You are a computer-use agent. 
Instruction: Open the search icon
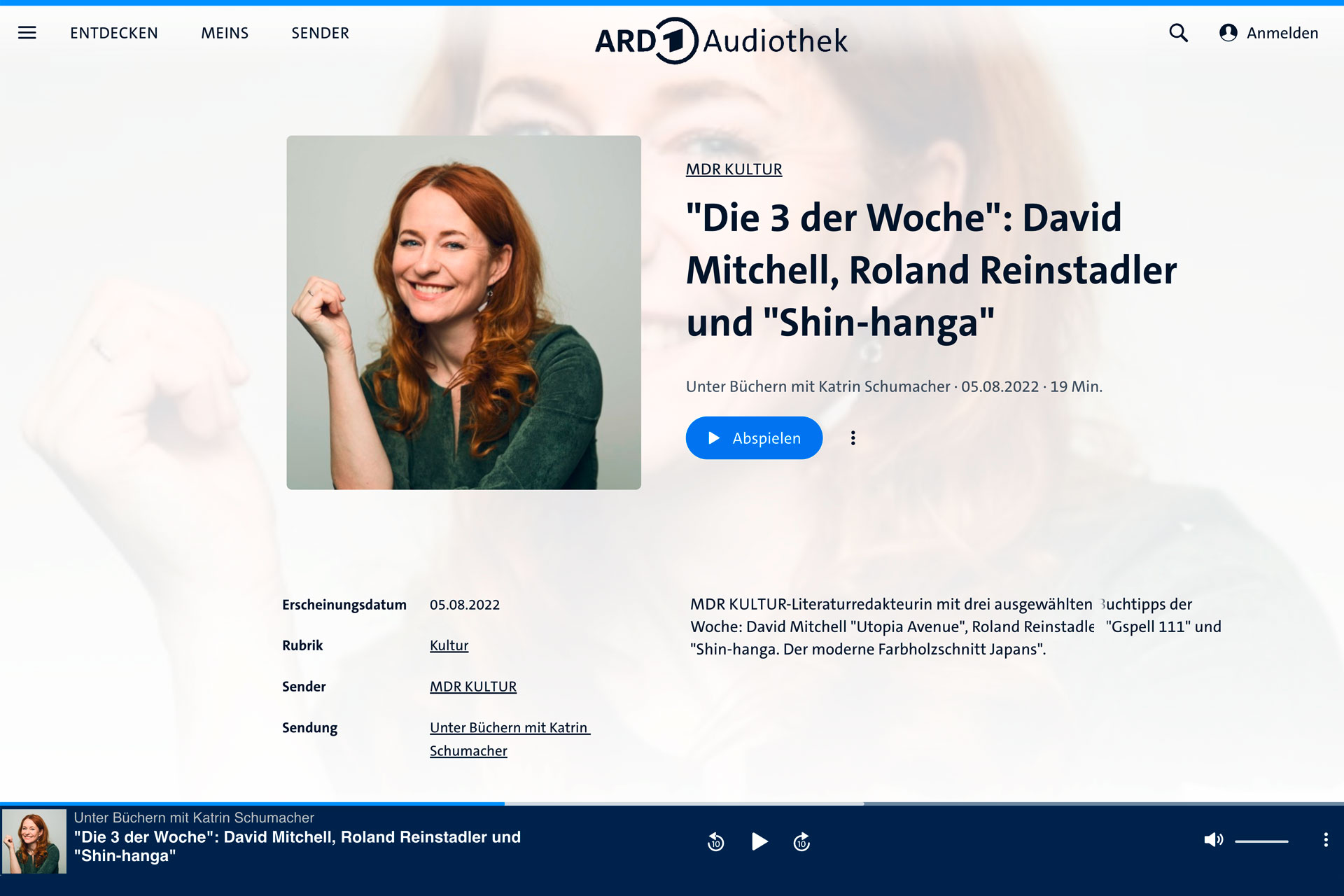coord(1178,33)
